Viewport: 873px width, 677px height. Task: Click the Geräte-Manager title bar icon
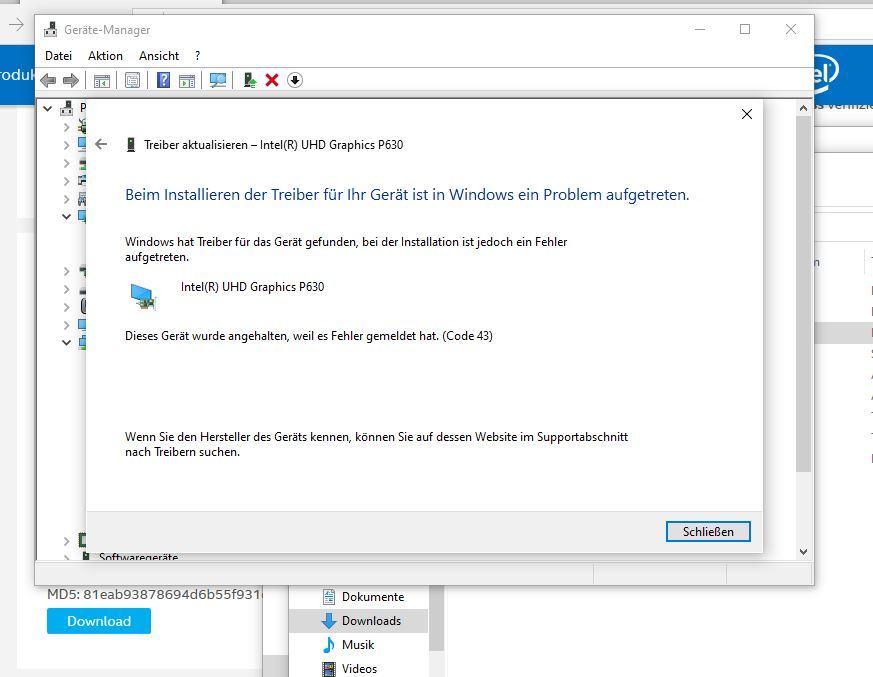[x=51, y=30]
